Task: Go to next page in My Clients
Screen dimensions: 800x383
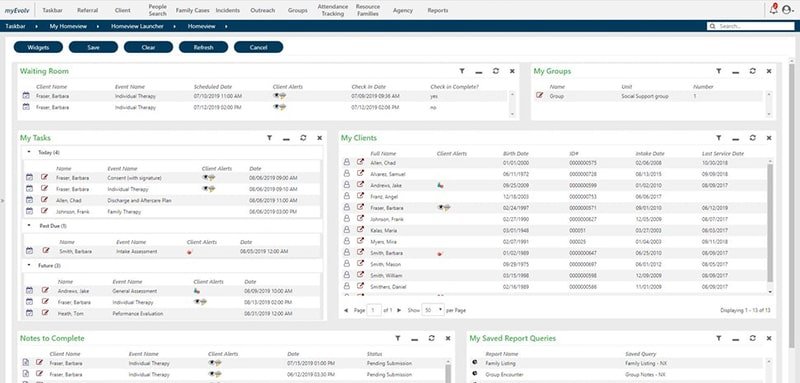Action: coord(399,310)
